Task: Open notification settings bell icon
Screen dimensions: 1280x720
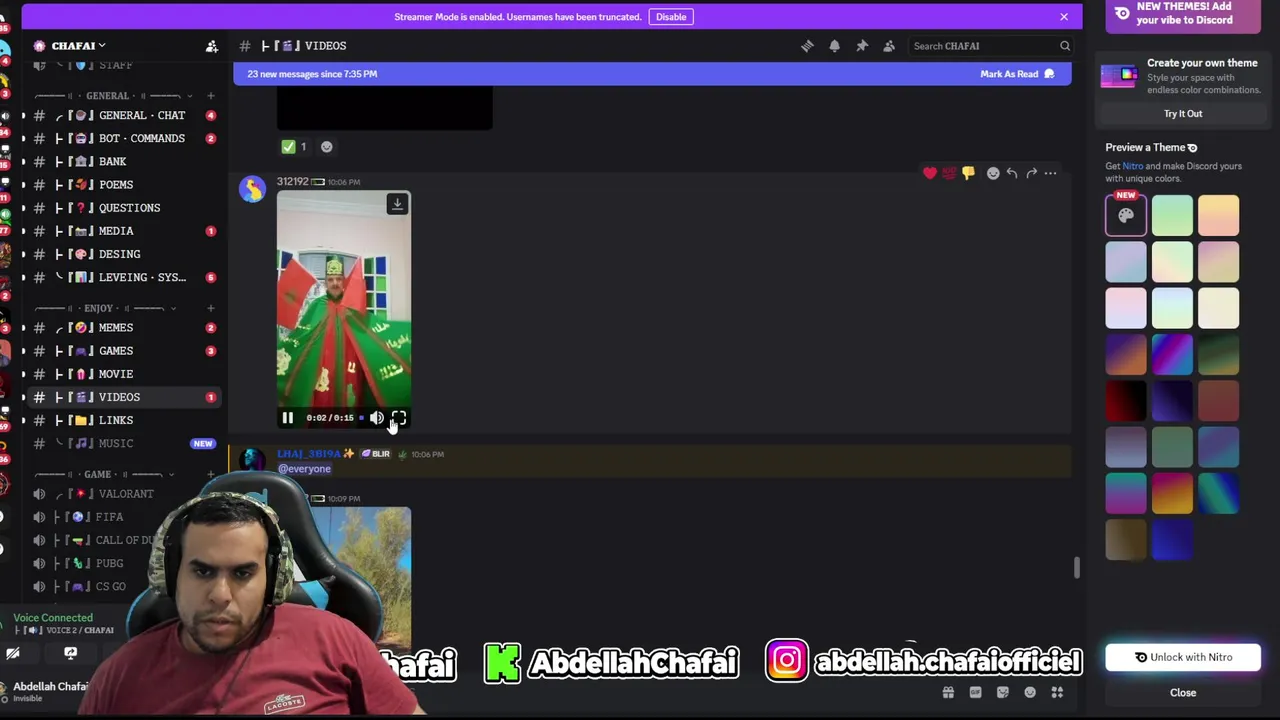Action: tap(834, 46)
